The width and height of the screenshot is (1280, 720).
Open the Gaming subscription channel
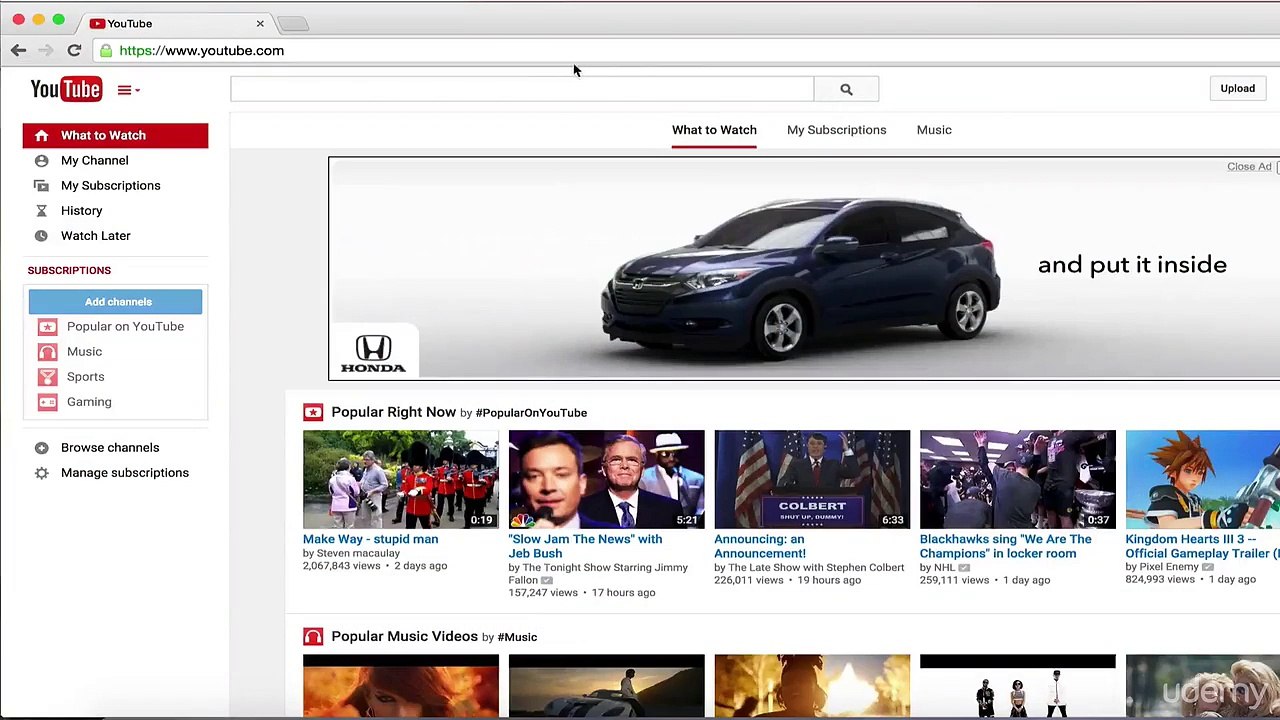pyautogui.click(x=89, y=401)
